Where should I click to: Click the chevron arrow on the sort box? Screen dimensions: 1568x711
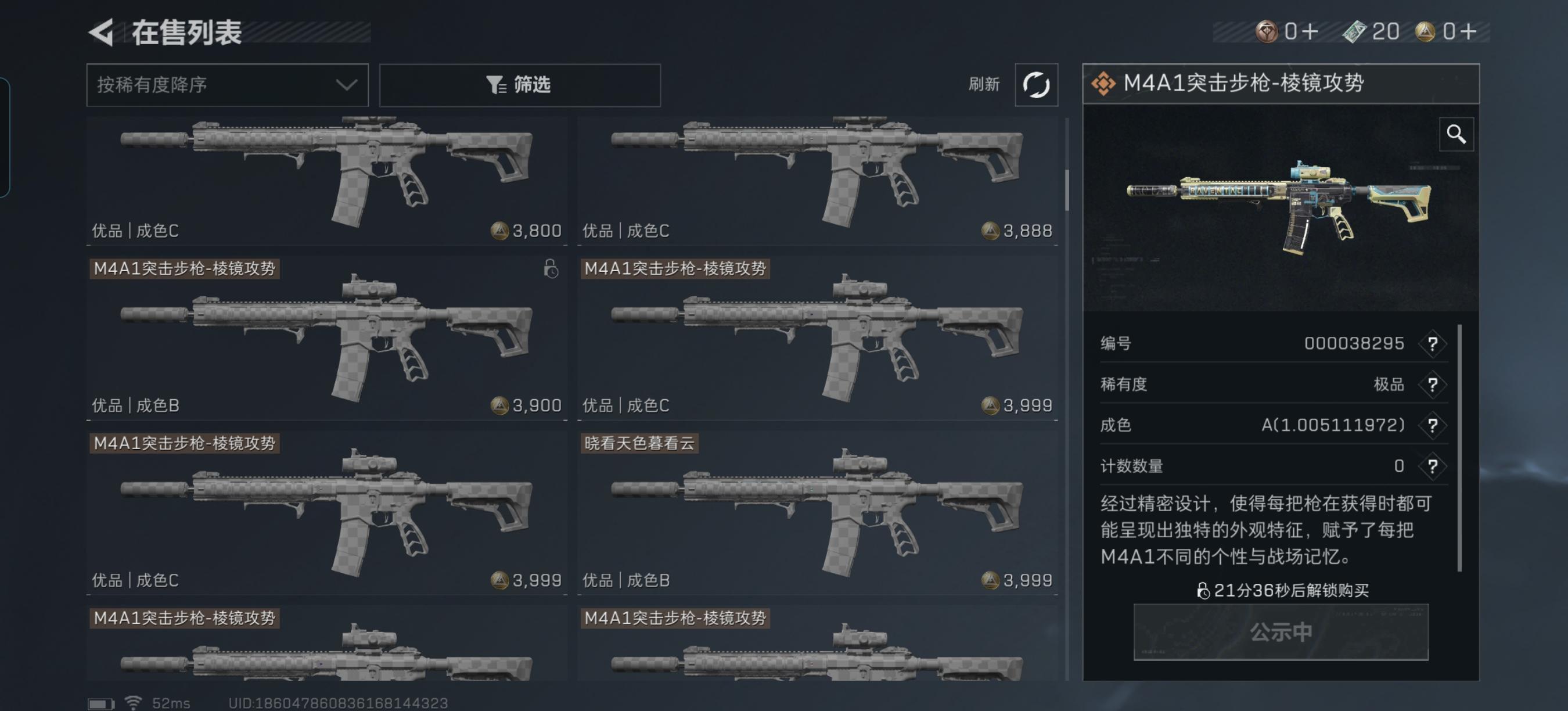click(x=346, y=85)
